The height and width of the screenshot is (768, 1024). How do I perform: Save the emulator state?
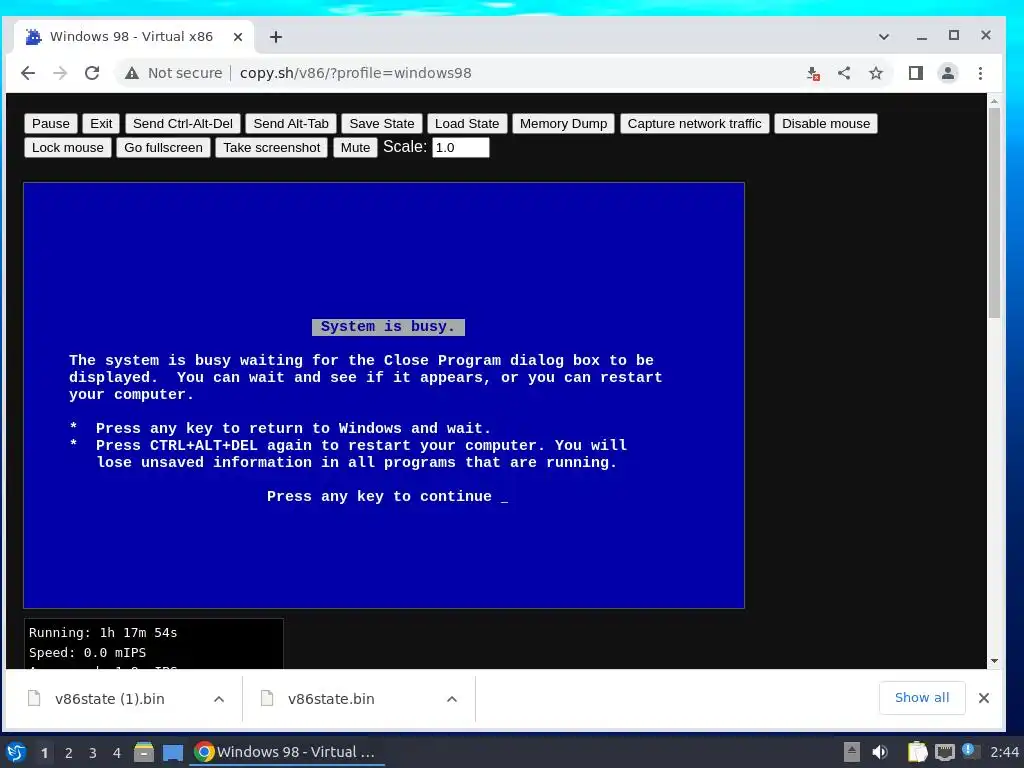click(382, 123)
